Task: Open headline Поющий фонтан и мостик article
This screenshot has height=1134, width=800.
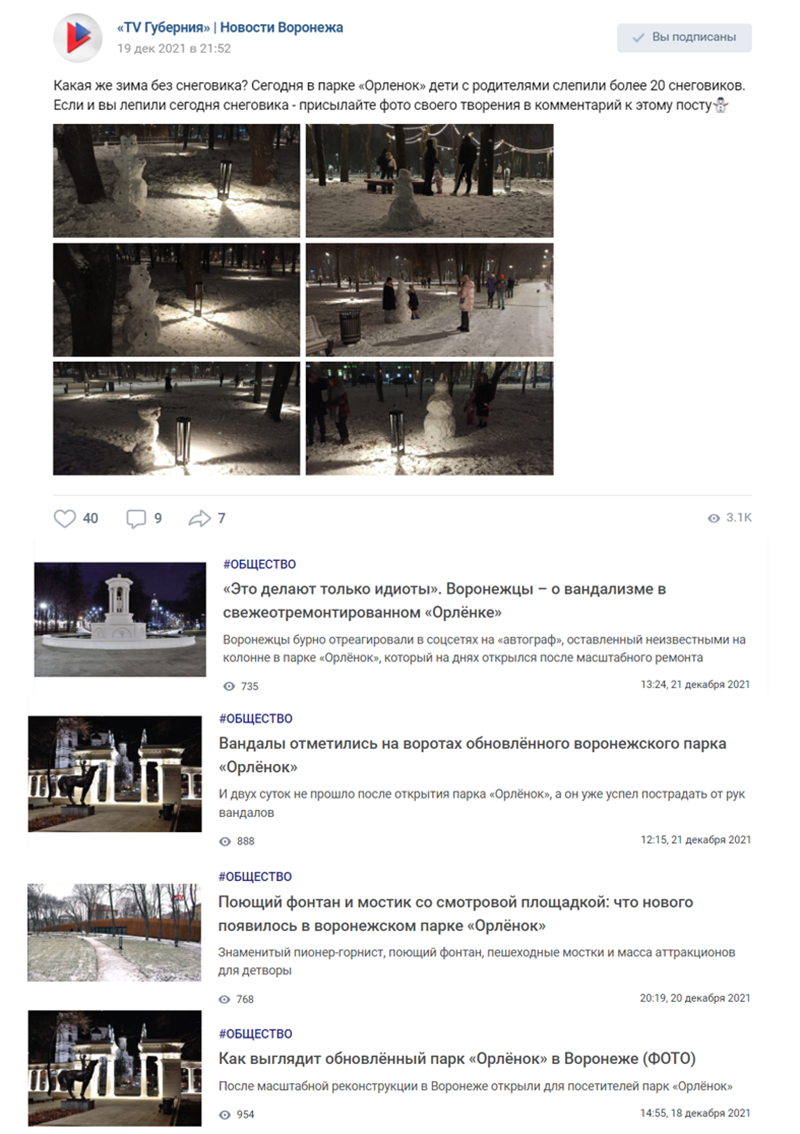Action: [x=456, y=913]
